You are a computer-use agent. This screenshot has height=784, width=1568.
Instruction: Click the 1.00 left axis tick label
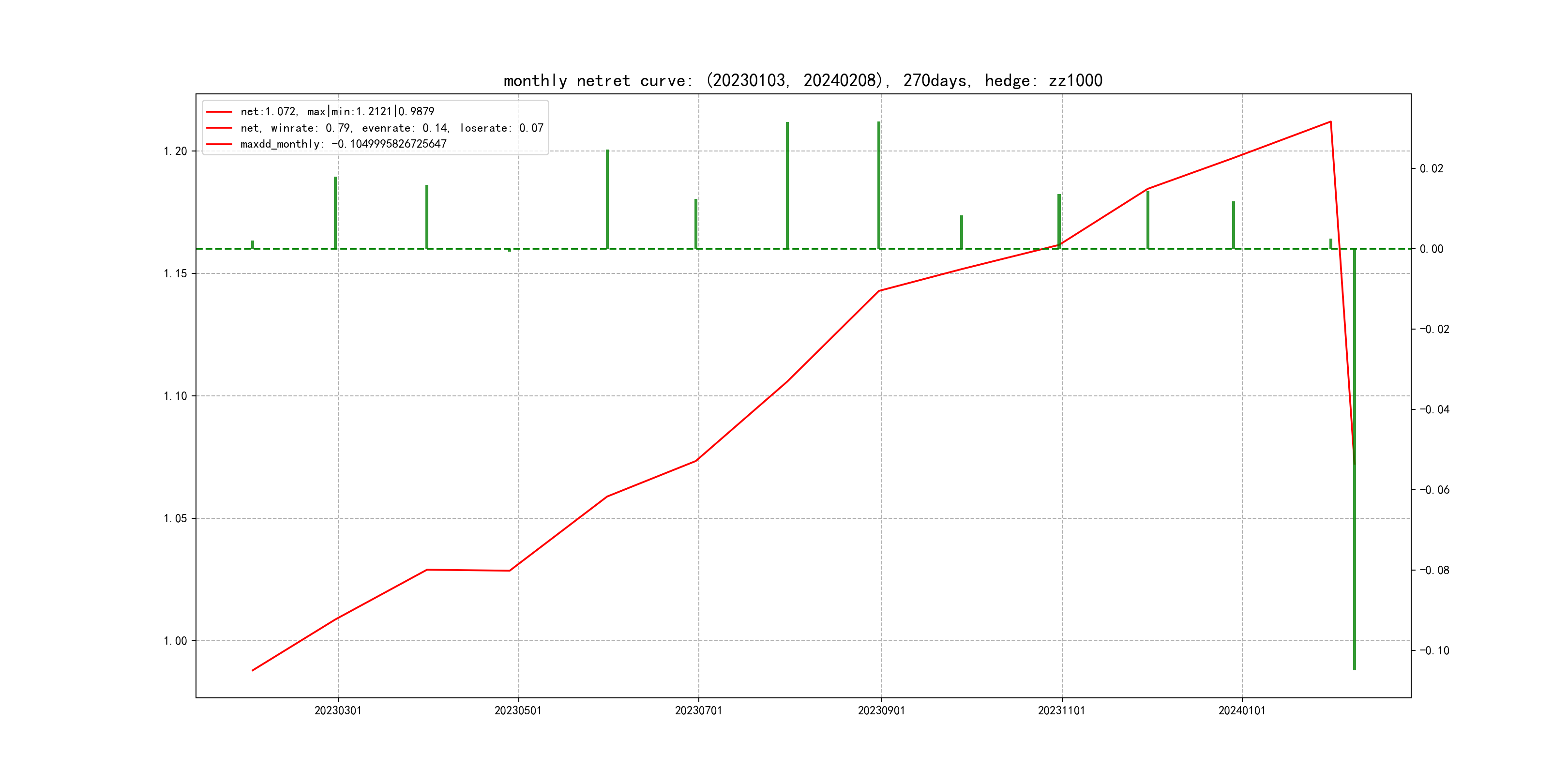(175, 641)
